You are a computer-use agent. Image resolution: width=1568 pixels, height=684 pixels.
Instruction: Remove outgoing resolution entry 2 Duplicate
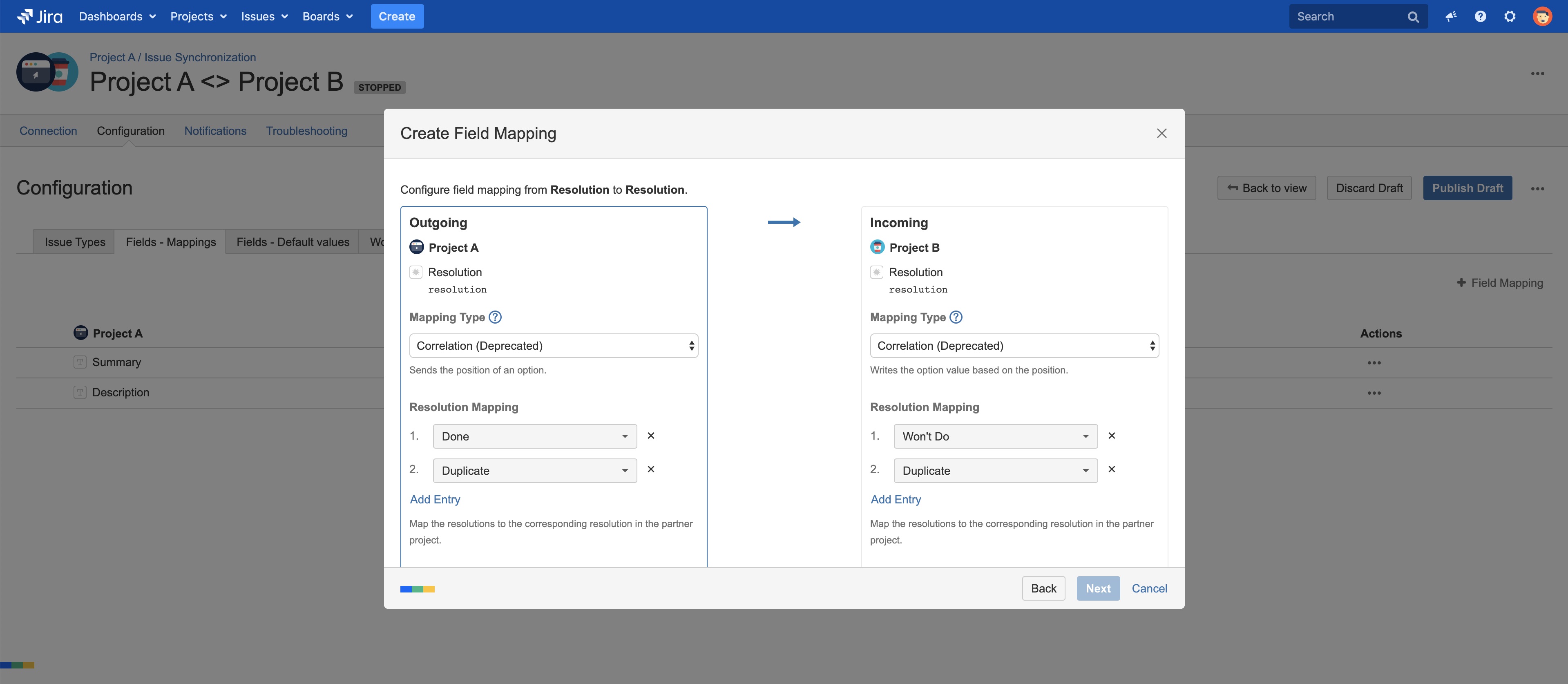pos(651,469)
